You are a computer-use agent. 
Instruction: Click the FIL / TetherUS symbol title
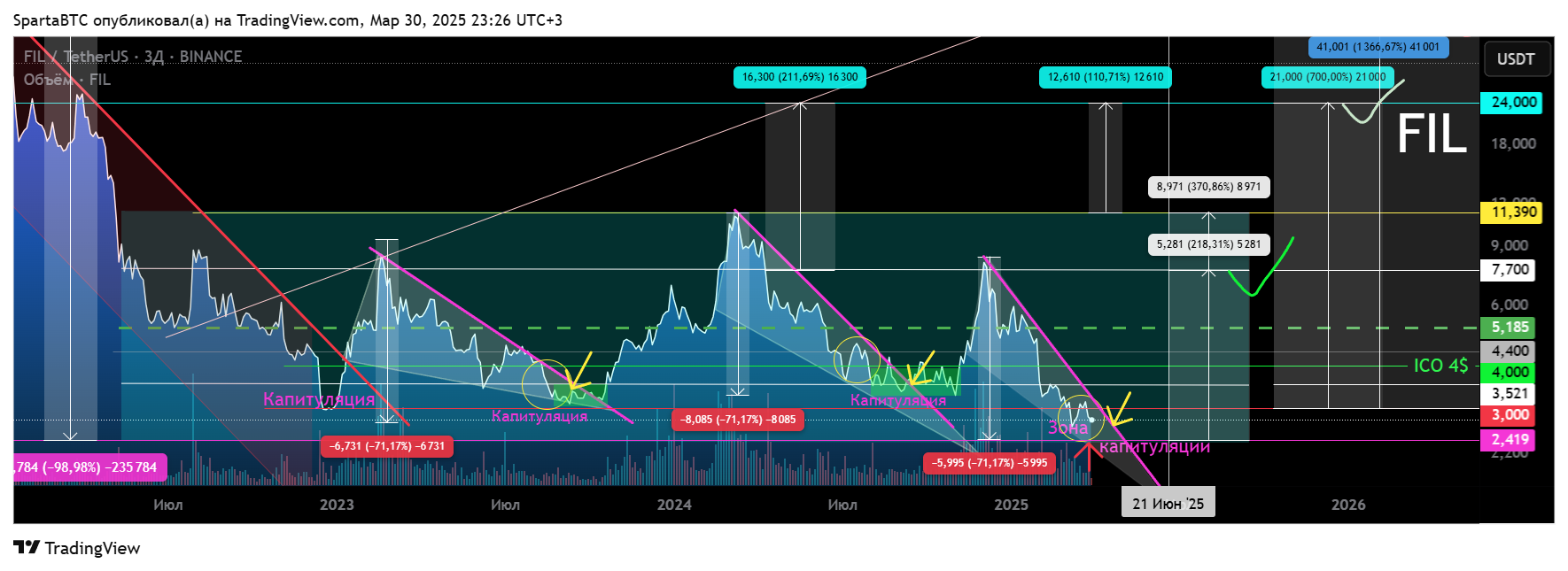tap(133, 57)
